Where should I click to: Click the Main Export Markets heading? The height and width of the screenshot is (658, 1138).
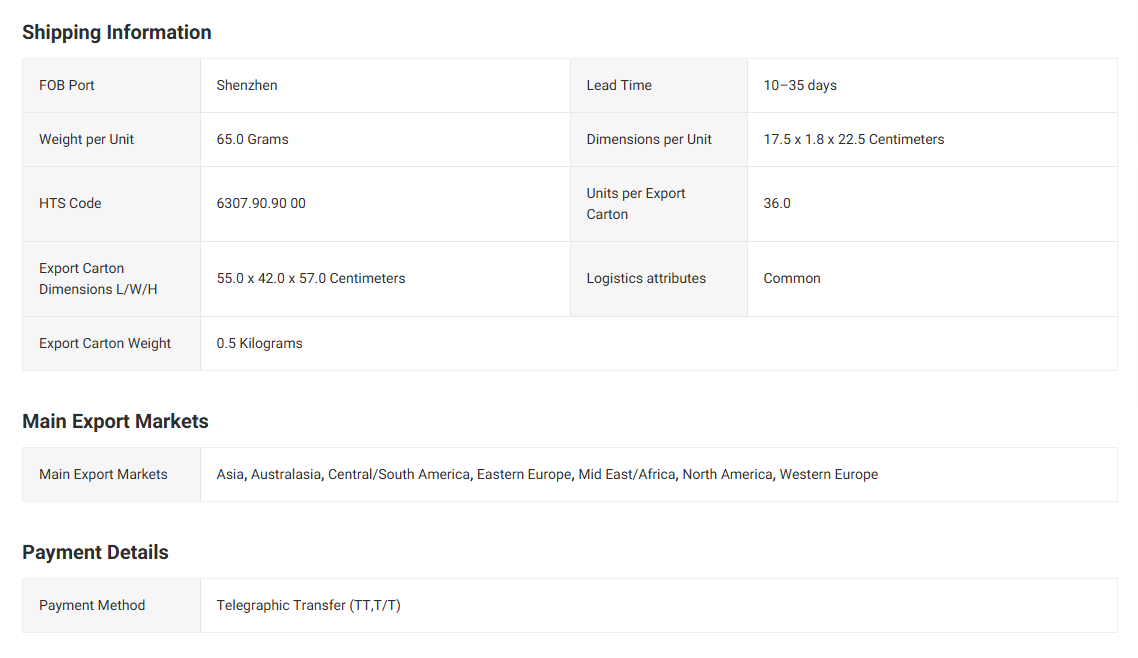(115, 421)
